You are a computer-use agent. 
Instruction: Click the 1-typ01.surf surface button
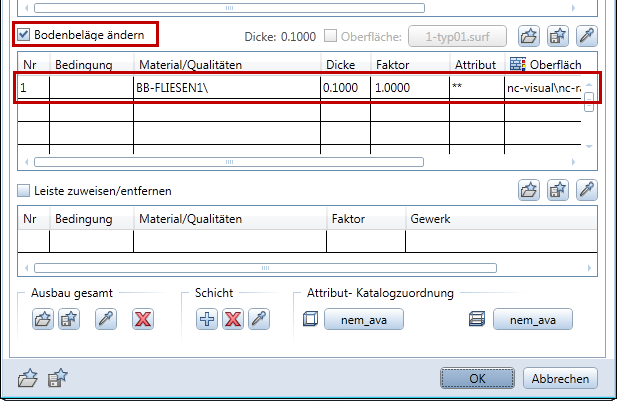pos(459,37)
